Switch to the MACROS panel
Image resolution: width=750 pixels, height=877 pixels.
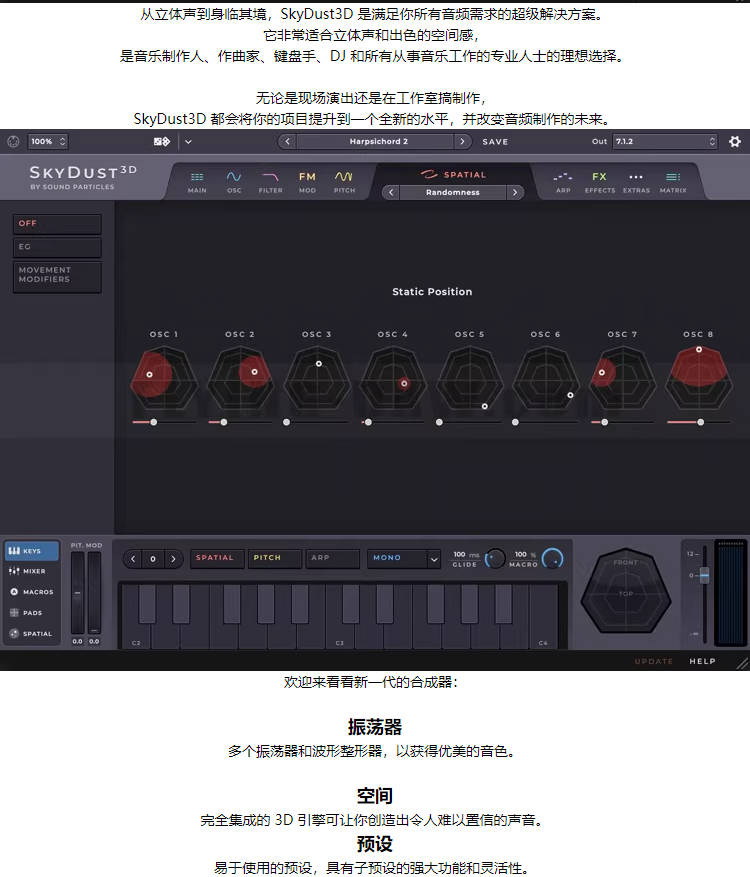click(x=31, y=592)
